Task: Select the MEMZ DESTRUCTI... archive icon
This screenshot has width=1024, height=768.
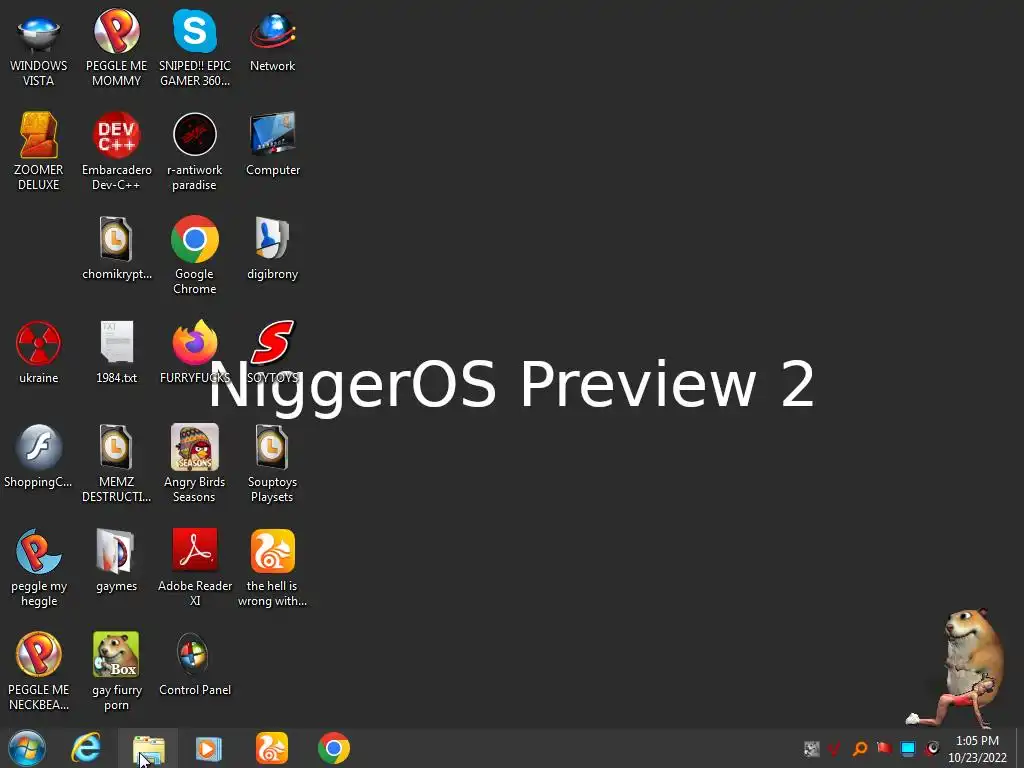Action: [x=116, y=464]
